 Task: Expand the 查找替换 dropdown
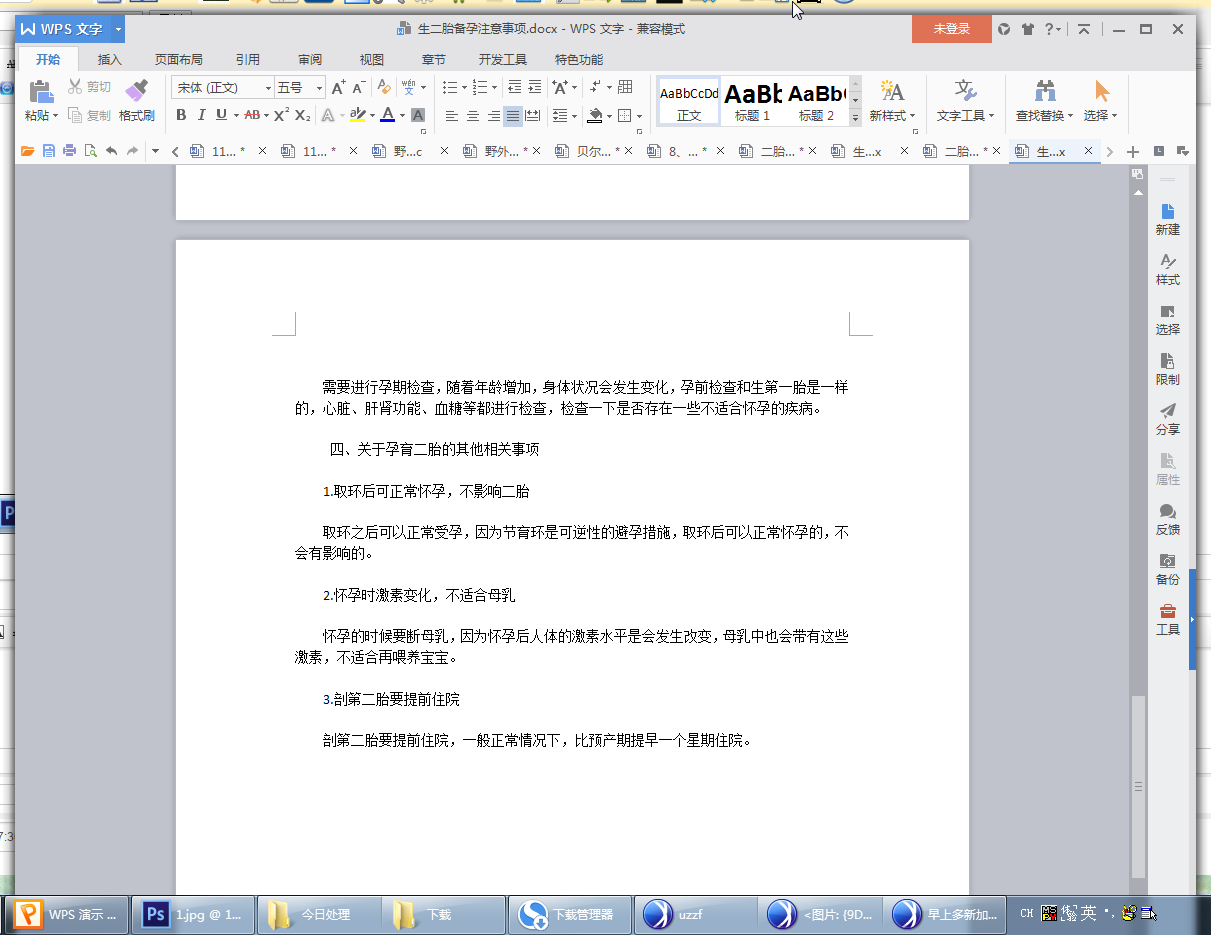[1046, 116]
